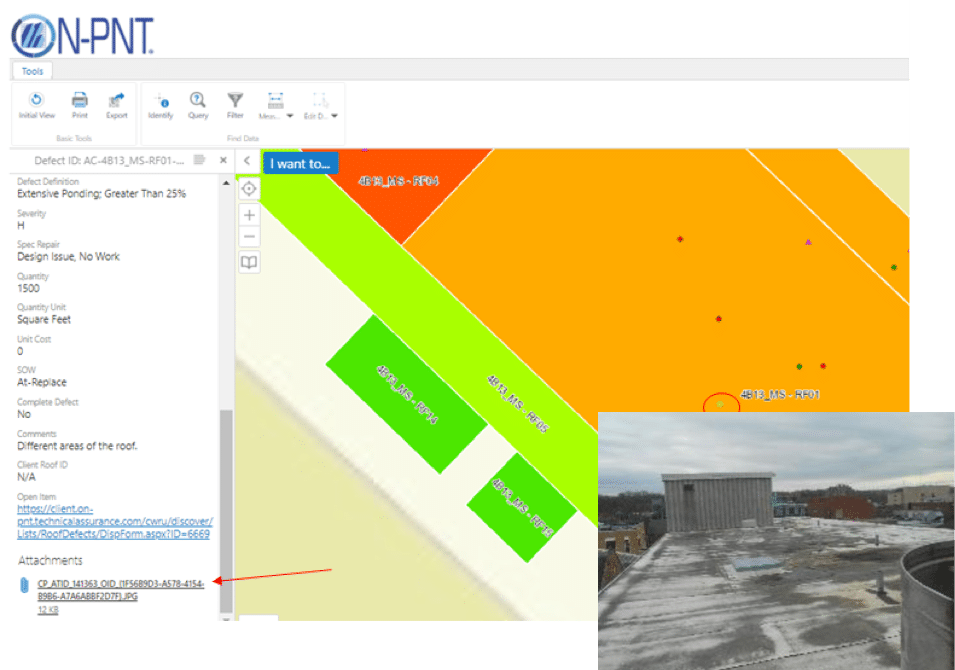The height and width of the screenshot is (670, 955).
Task: Close the Defect ID details panel
Action: click(223, 160)
